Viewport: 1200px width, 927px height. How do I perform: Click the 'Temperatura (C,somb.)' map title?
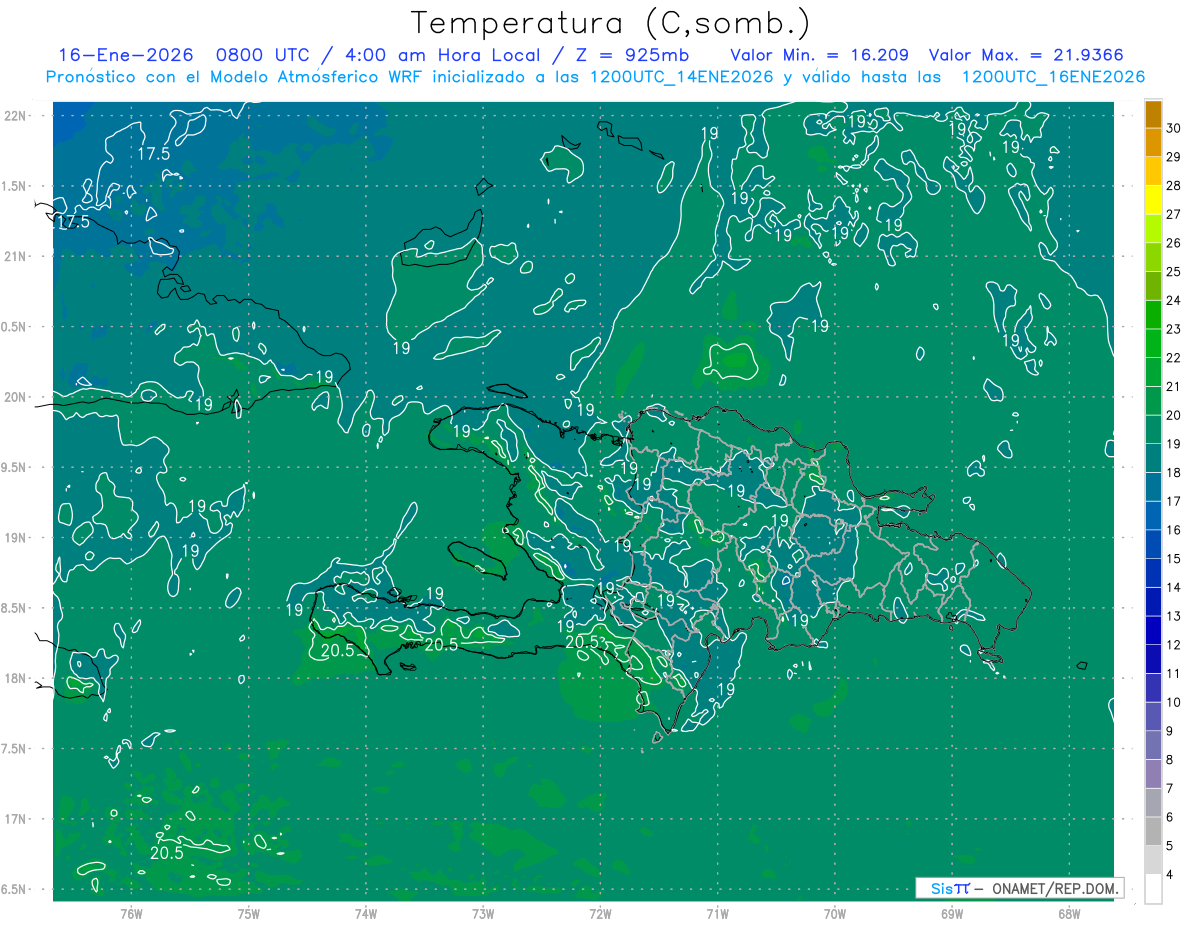tap(611, 23)
